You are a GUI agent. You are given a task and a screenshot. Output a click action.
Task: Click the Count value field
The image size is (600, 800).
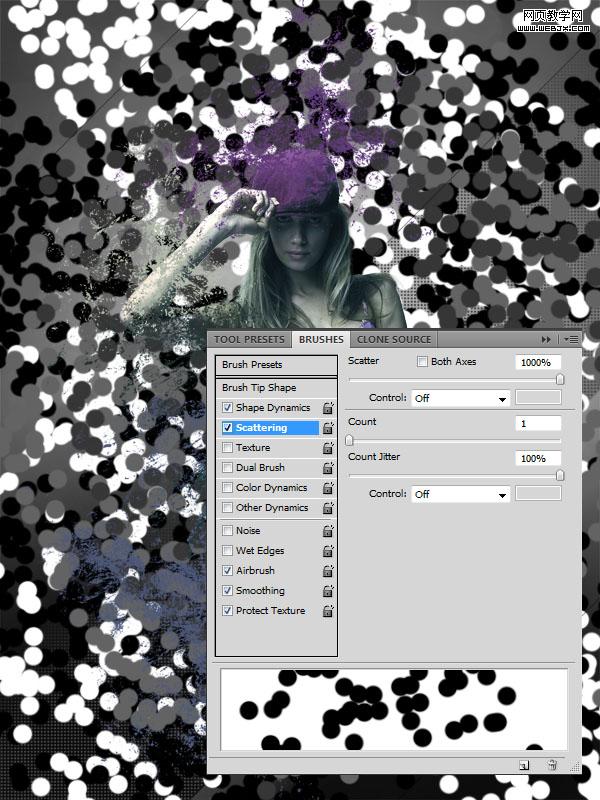[538, 423]
